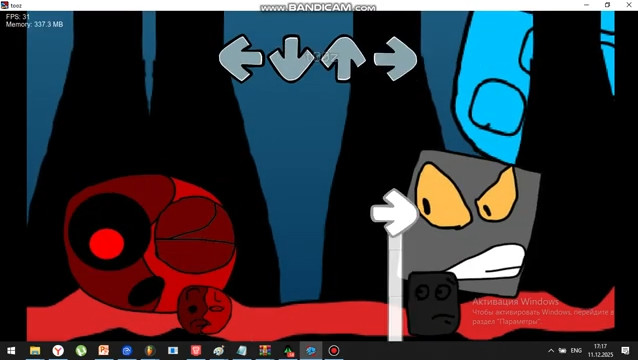This screenshot has width=638, height=360.
Task: Hit the right arrow receptor
Action: (x=395, y=59)
